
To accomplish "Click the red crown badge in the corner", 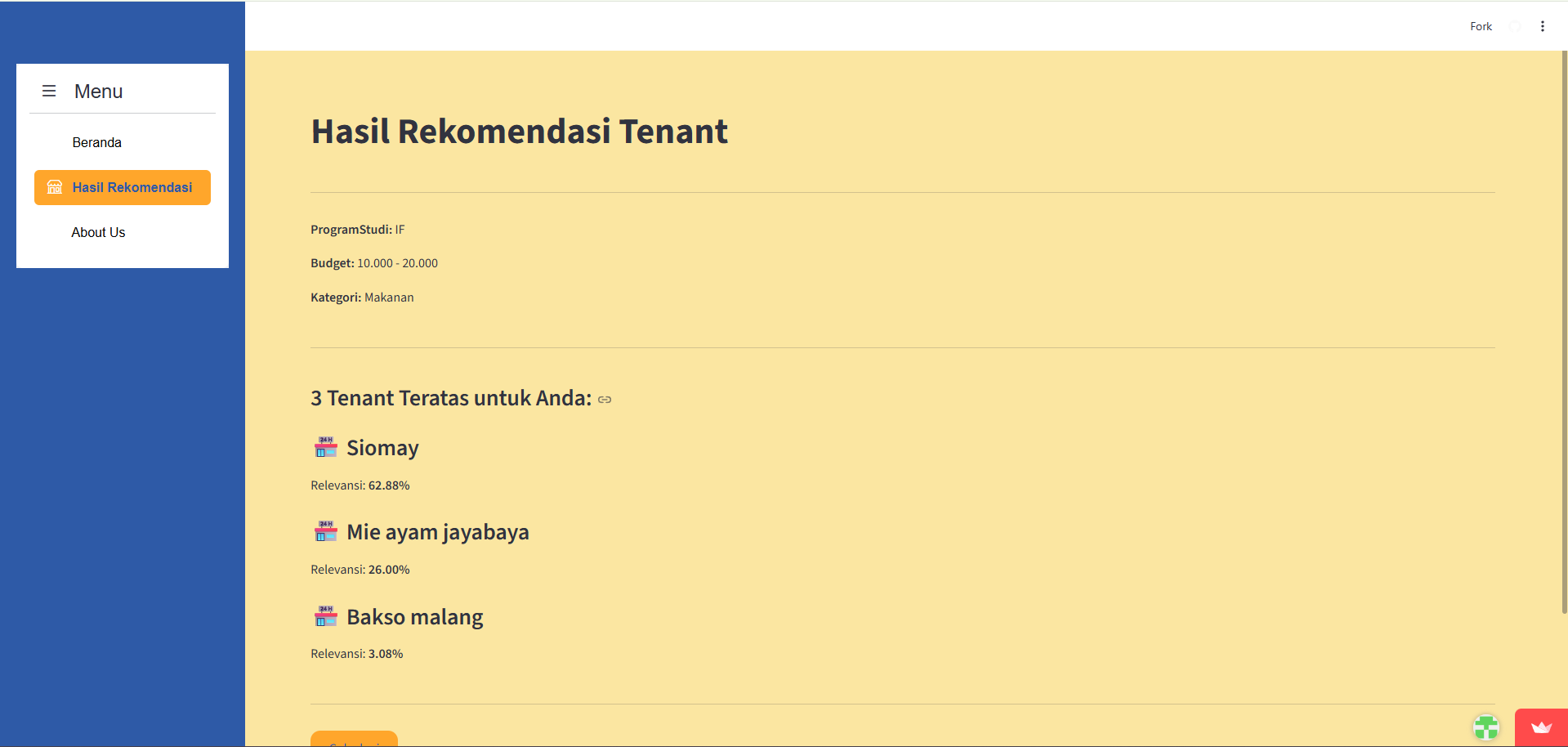I will tap(1541, 727).
